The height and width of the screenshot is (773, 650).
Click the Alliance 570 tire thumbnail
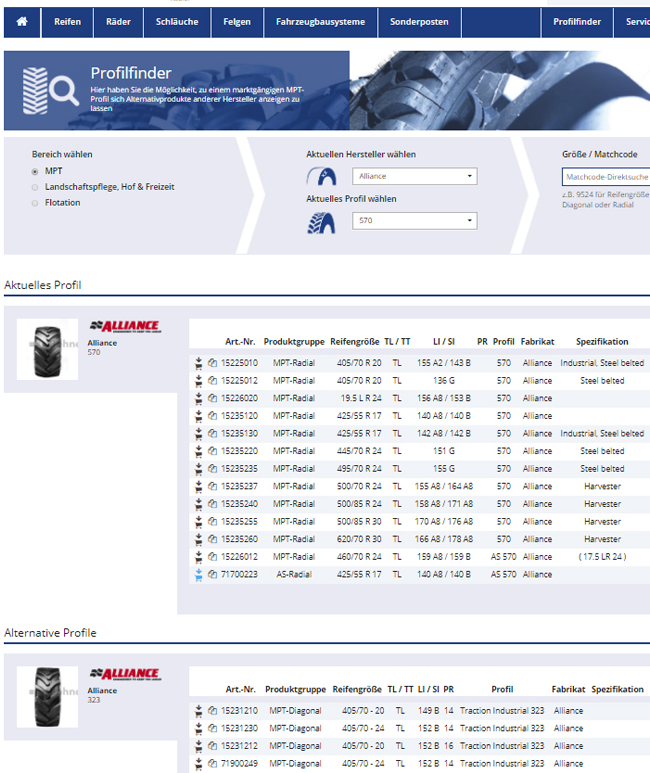(x=47, y=349)
